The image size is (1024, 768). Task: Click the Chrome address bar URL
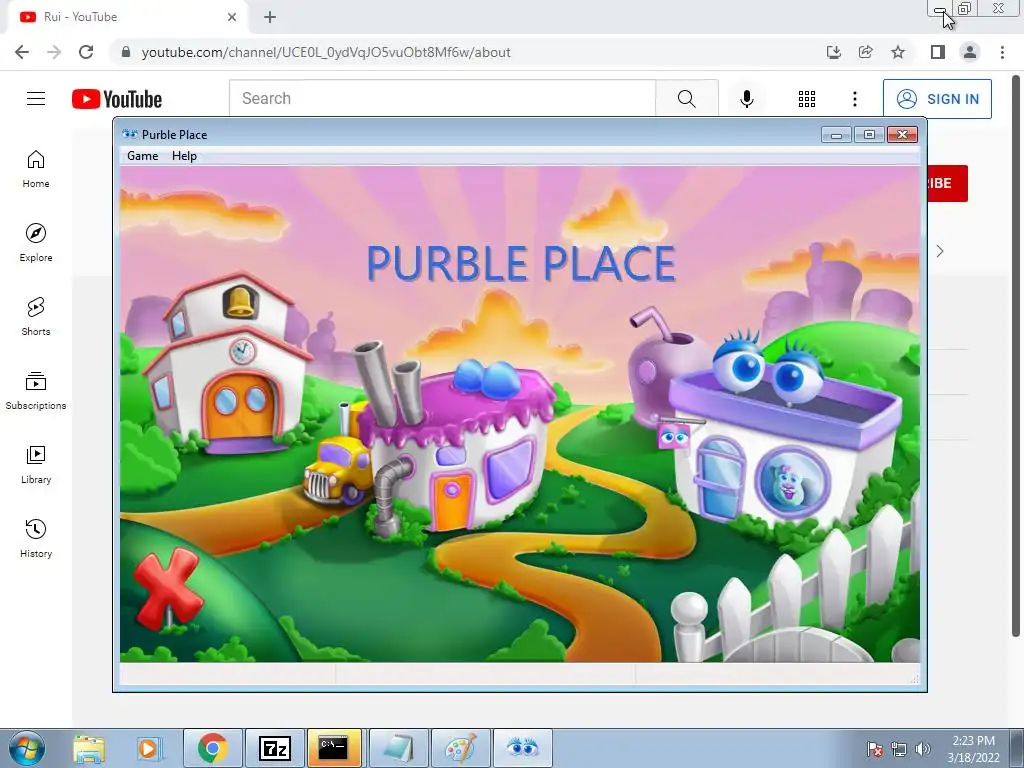point(326,52)
